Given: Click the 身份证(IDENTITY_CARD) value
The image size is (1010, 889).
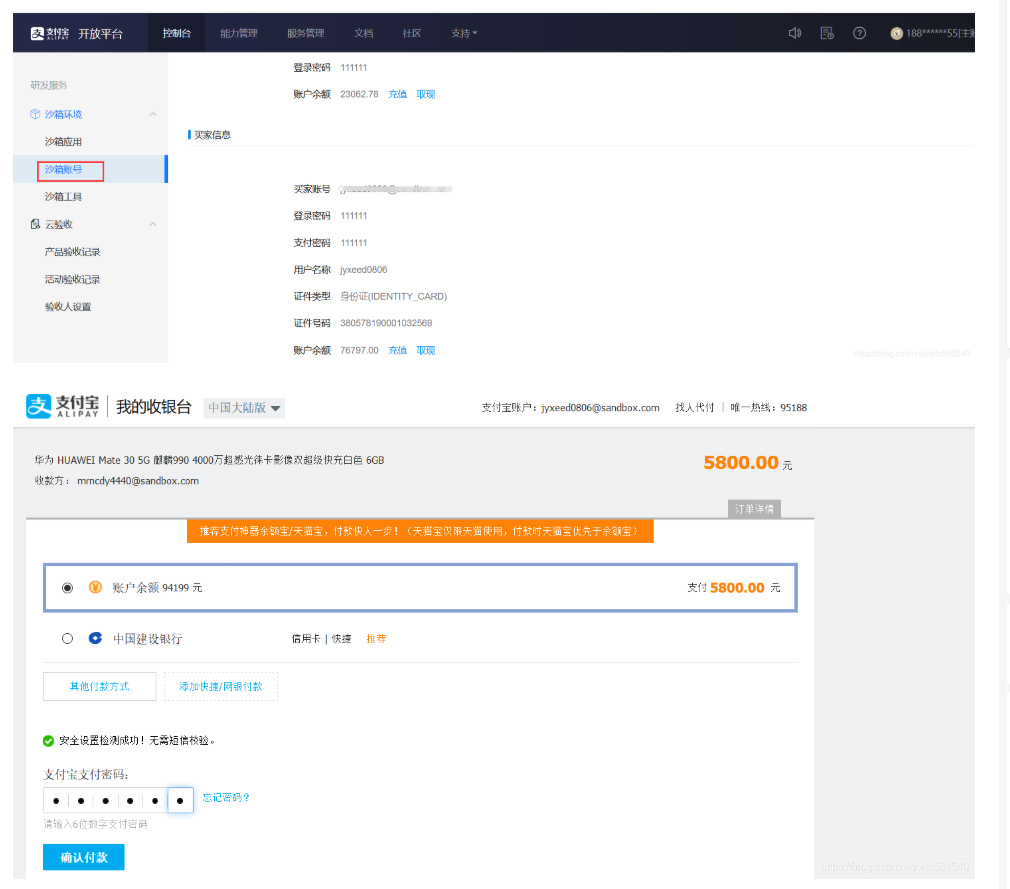Looking at the screenshot, I should [394, 296].
